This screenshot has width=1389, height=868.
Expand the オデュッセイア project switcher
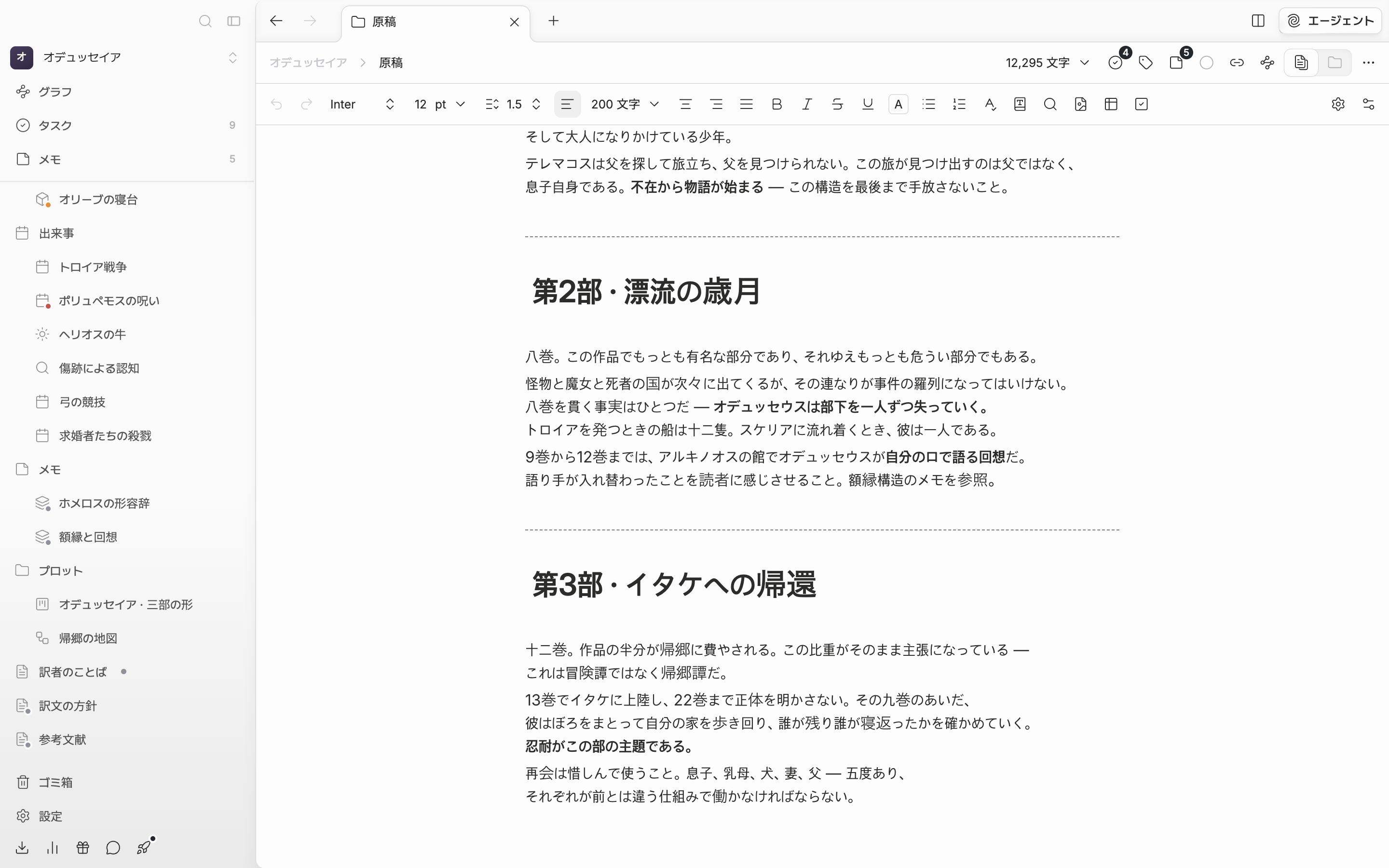click(x=232, y=57)
